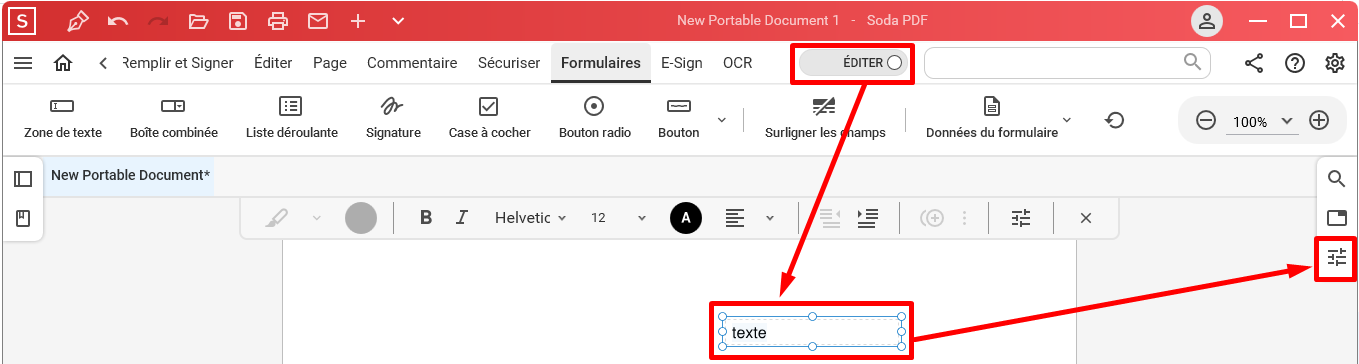Go to the Home view

63,63
